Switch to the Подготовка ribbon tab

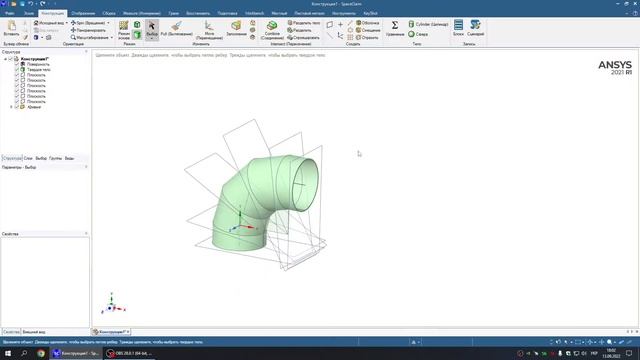(x=227, y=13)
